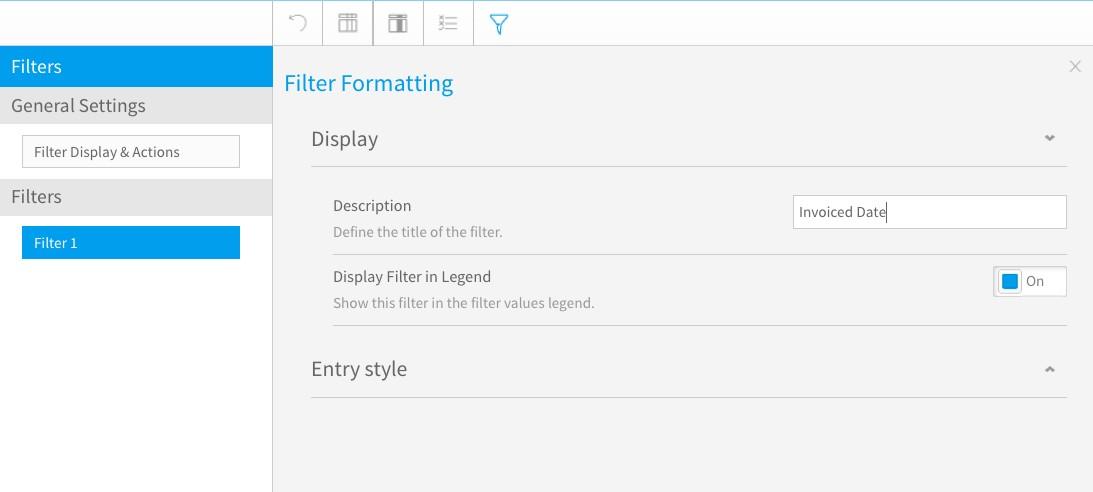Click the Display section heading
The height and width of the screenshot is (492, 1093).
tap(344, 139)
